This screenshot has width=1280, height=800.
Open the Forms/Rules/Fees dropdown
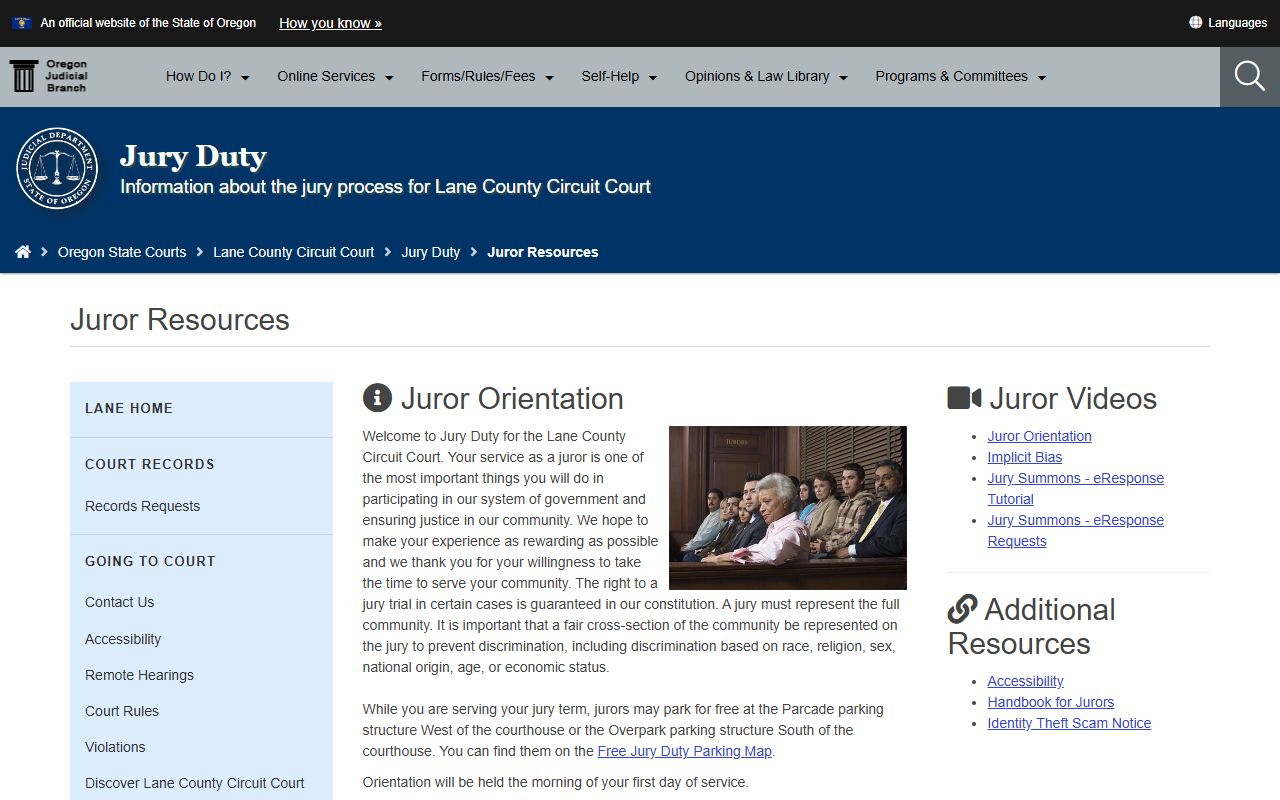(487, 76)
